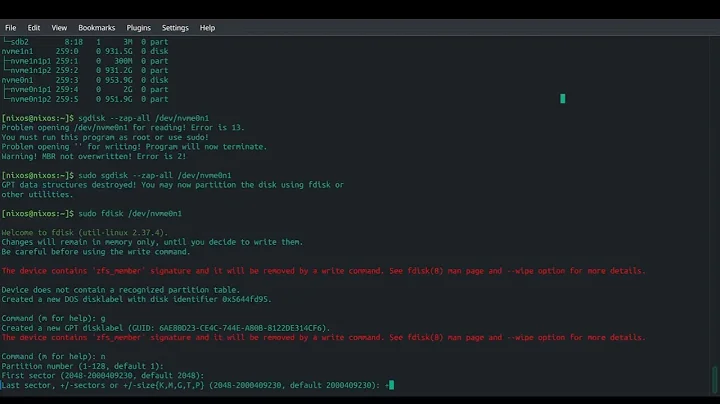This screenshot has height=404, width=720.
Task: Click the terminal scrollbar handle at right edge
Action: tap(714, 379)
